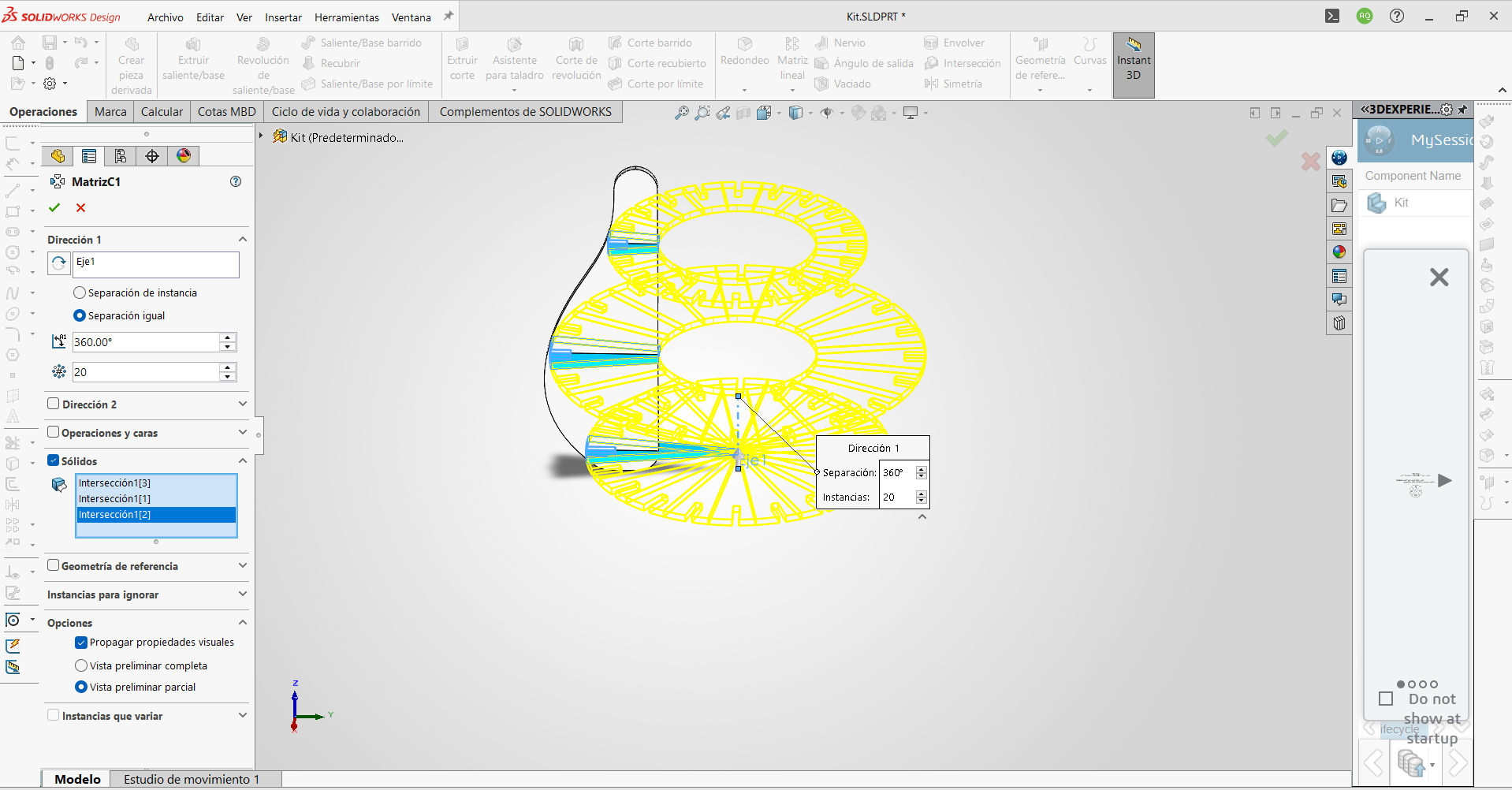This screenshot has height=790, width=1512.
Task: Switch to the Calcular tab
Action: pos(162,112)
